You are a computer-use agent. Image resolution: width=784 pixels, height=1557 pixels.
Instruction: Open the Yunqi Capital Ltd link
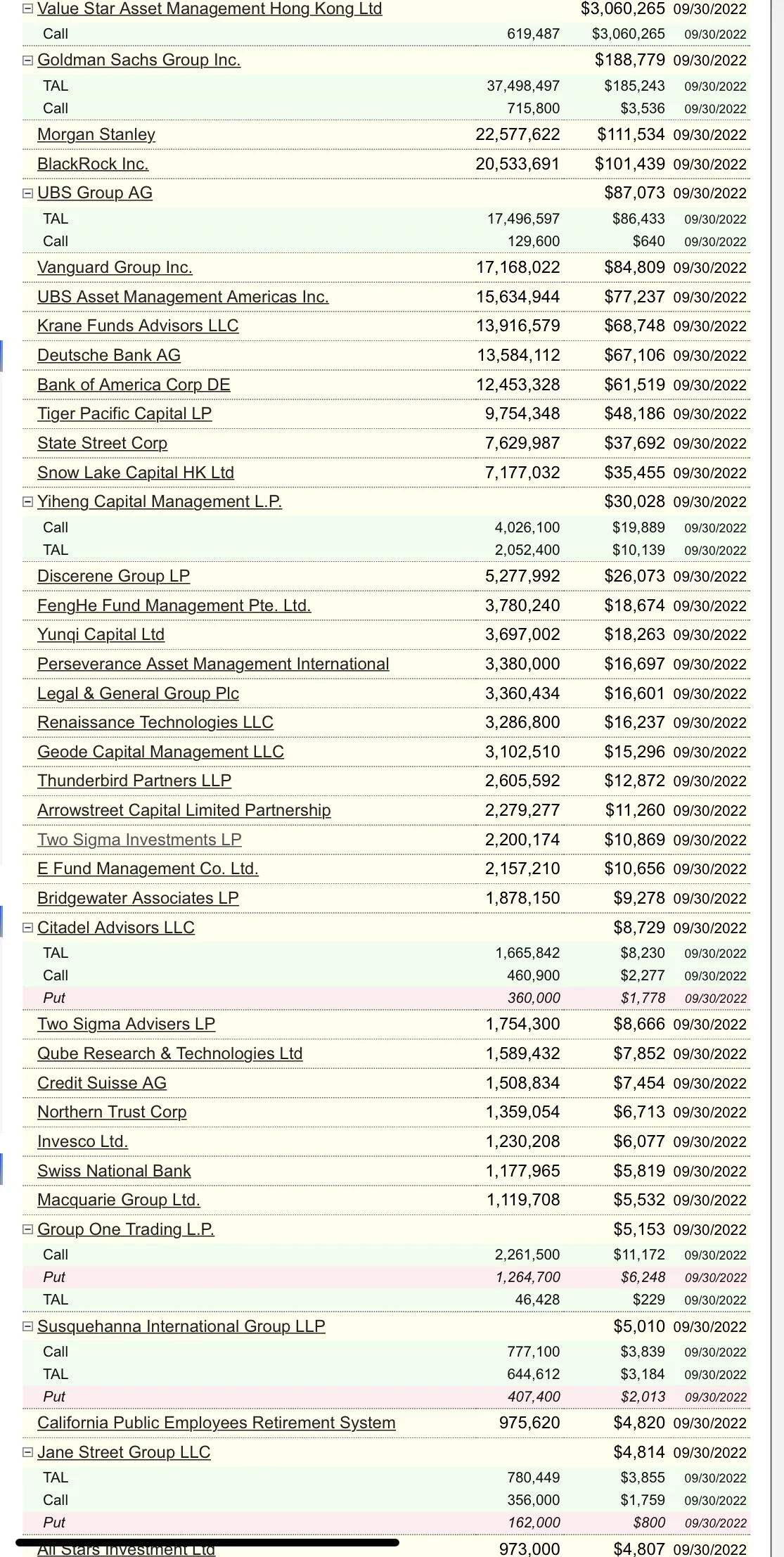101,634
